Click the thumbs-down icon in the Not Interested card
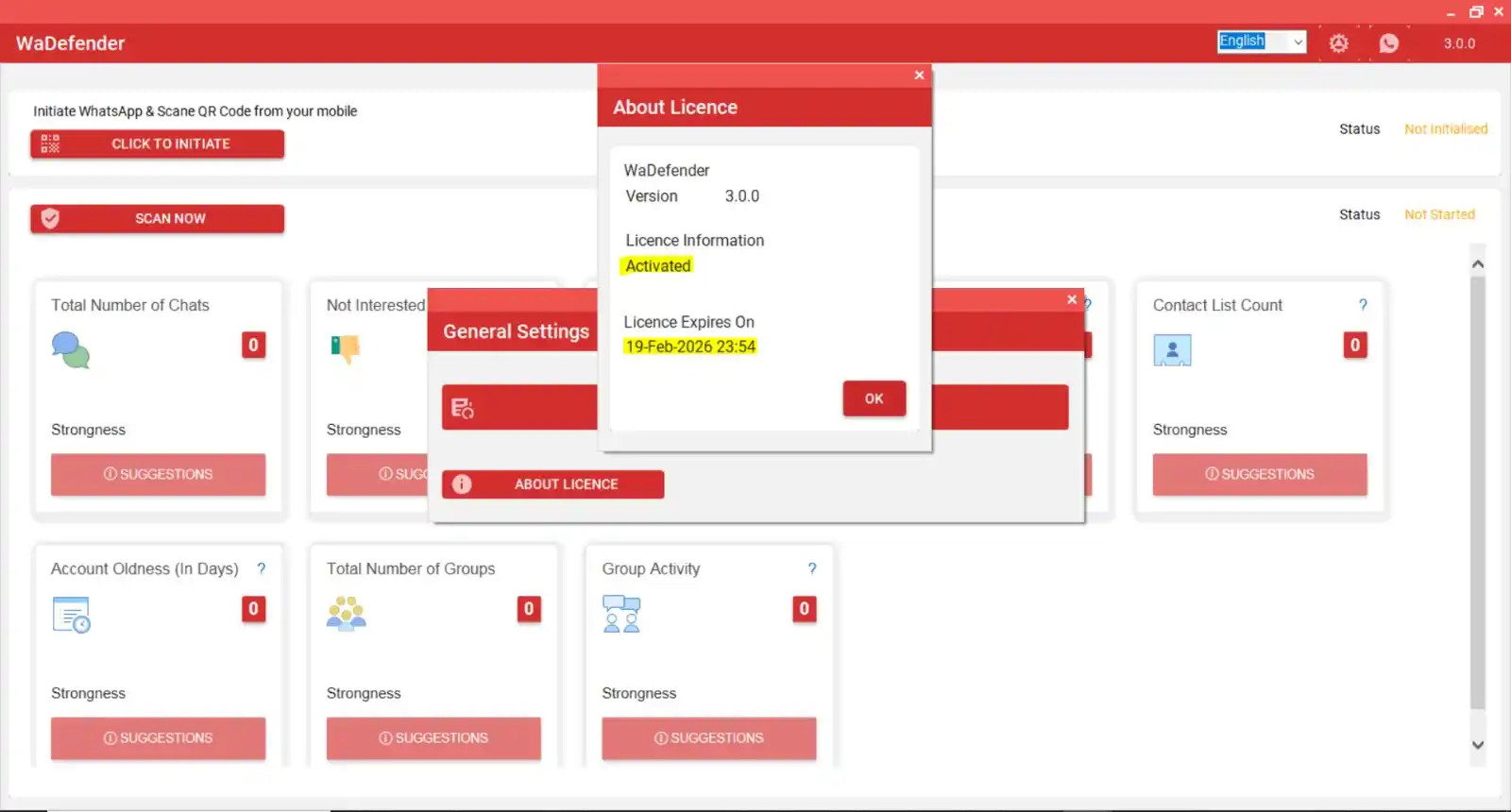The width and height of the screenshot is (1511, 812). pos(346,348)
